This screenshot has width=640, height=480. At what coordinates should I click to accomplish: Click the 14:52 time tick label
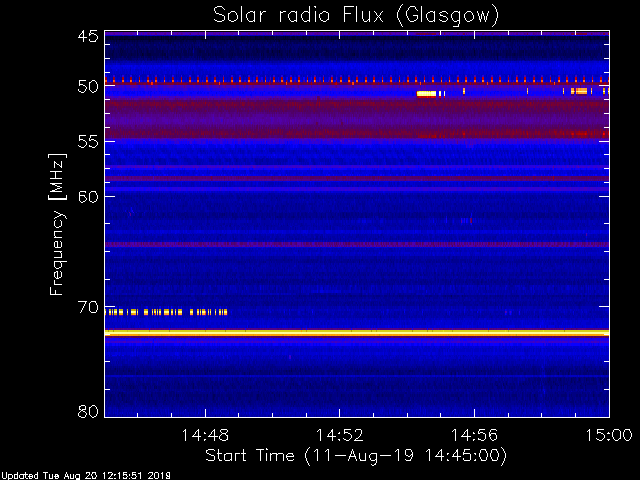point(340,435)
